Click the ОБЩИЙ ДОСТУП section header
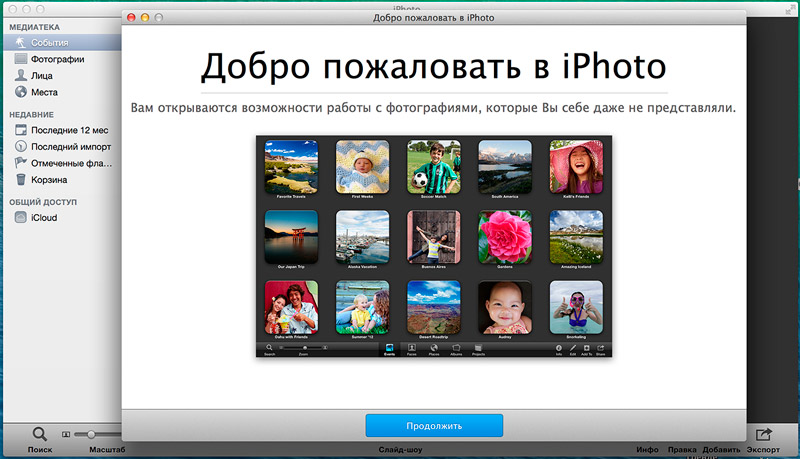Image resolution: width=800 pixels, height=459 pixels. coord(43,202)
